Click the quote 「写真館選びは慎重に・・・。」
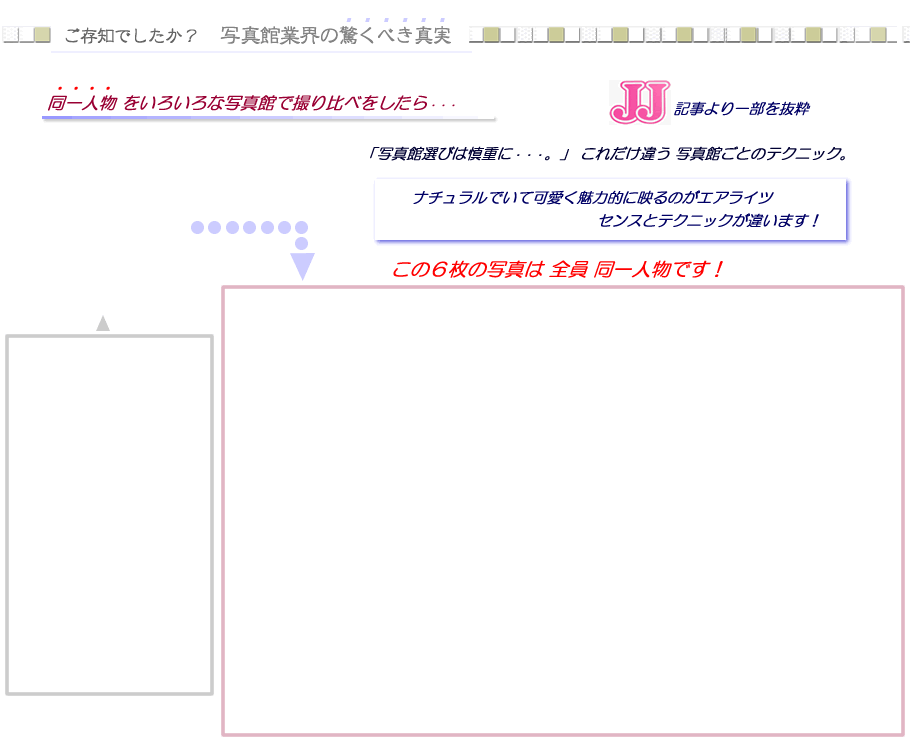The height and width of the screenshot is (744, 910). pos(468,154)
